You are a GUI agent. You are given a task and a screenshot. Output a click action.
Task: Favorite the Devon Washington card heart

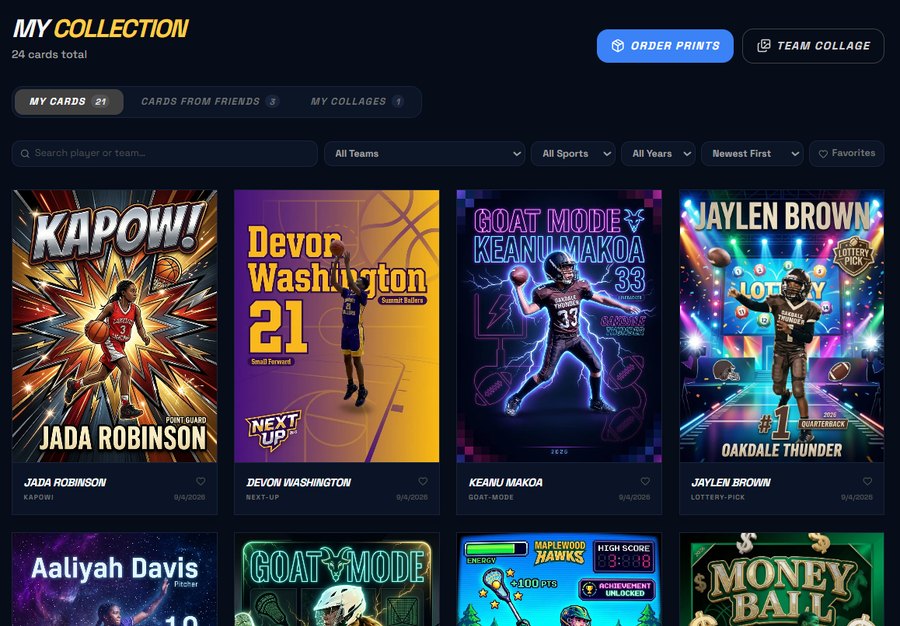(423, 481)
